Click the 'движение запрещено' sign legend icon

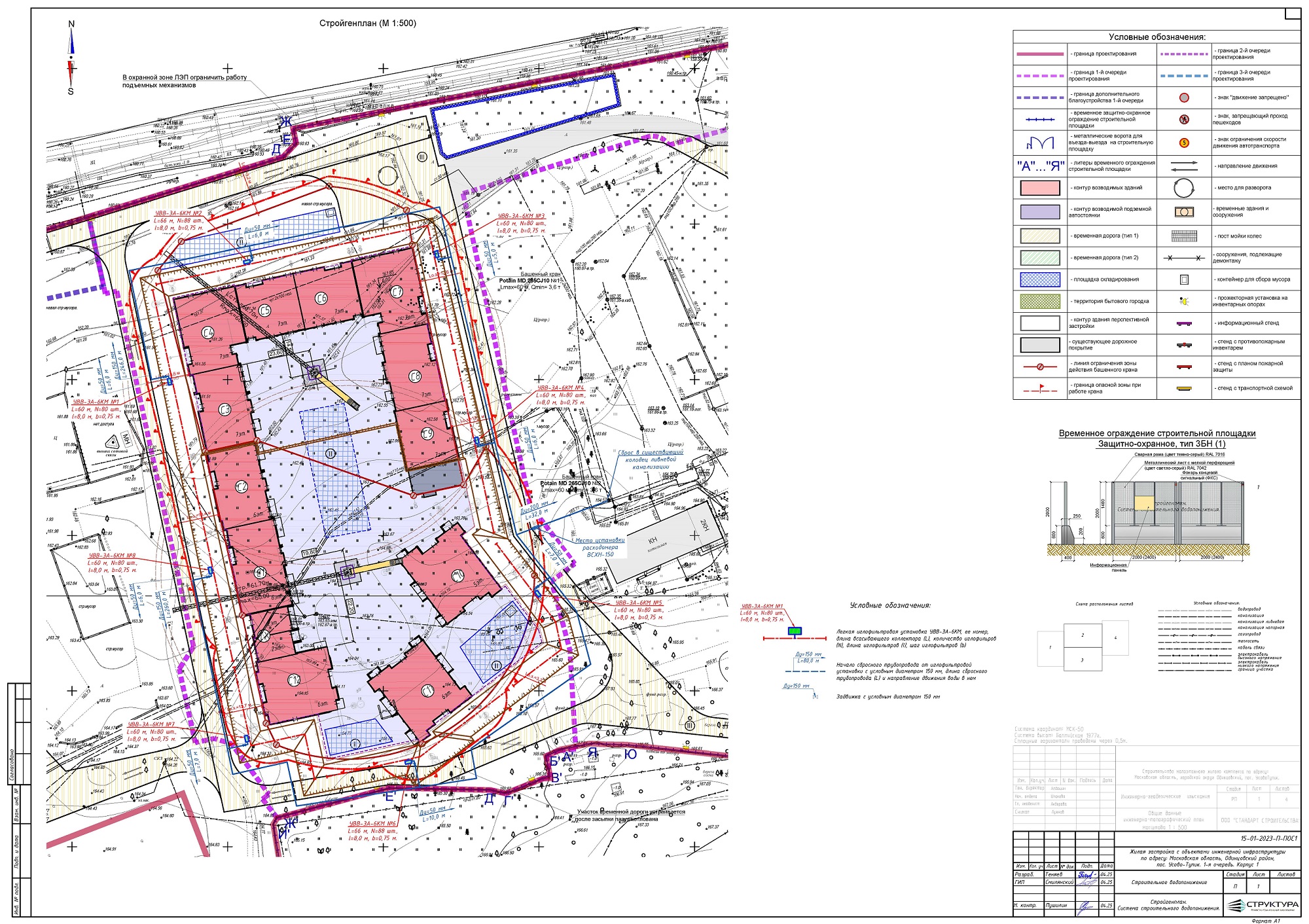point(1183,98)
